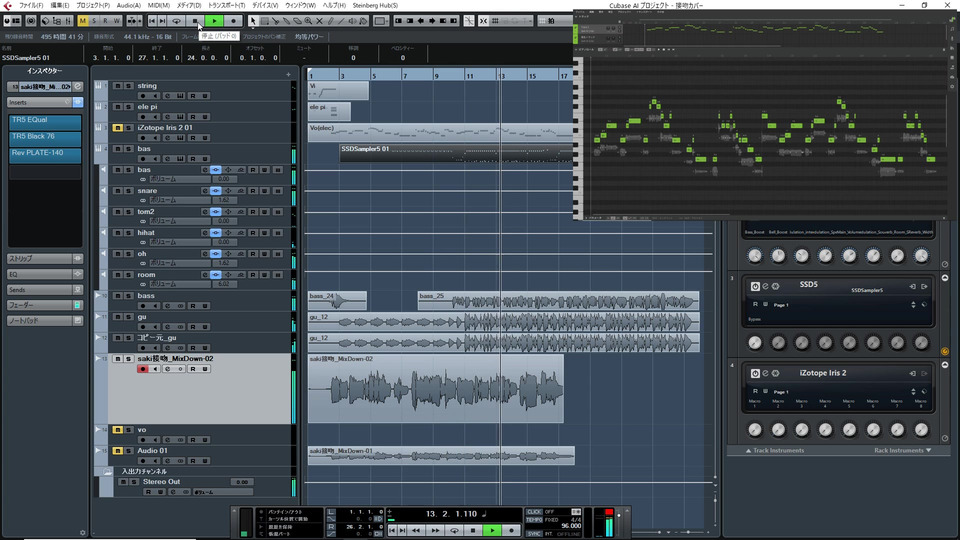The image size is (960, 540).
Task: Select the Object Selection arrow tool
Action: [253, 21]
